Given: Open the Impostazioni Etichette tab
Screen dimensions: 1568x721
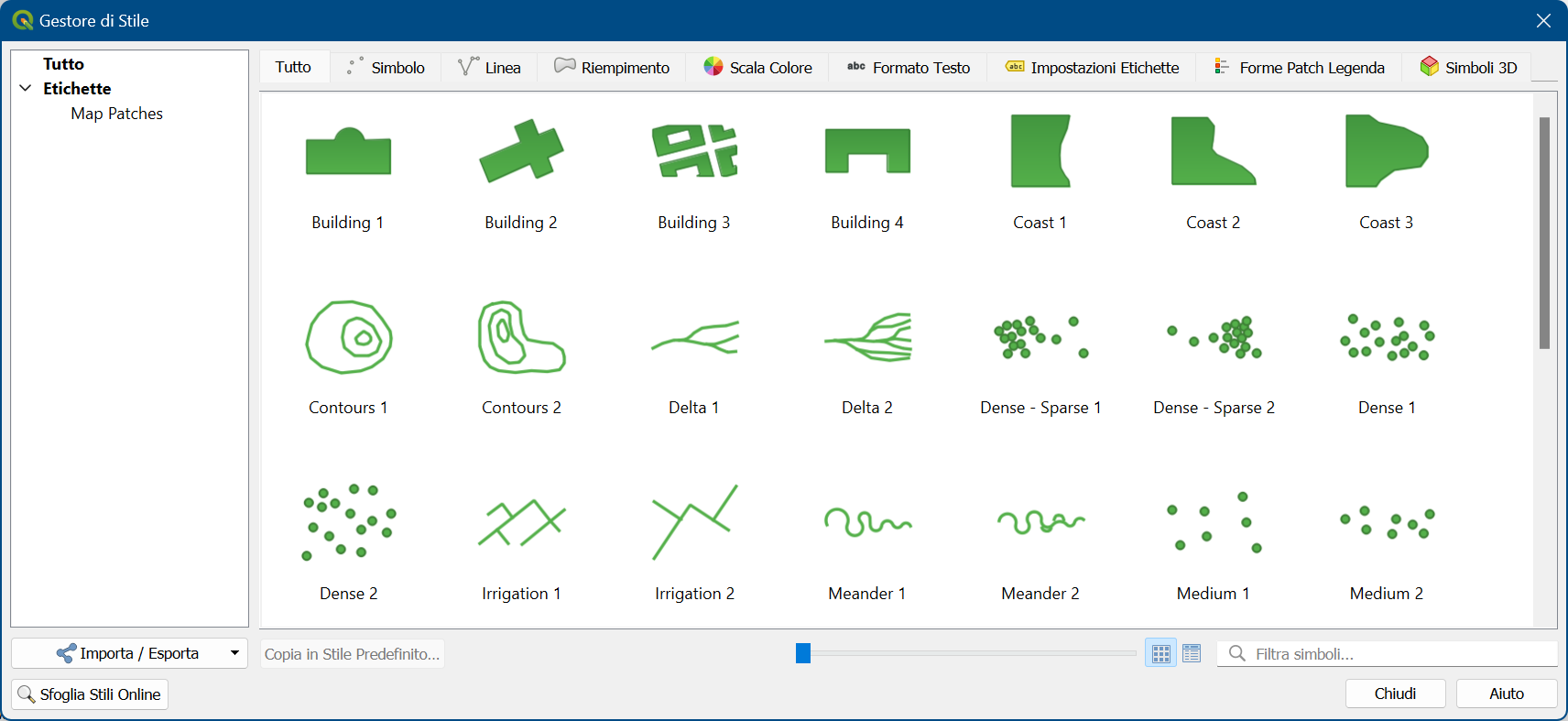Looking at the screenshot, I should tap(1092, 67).
